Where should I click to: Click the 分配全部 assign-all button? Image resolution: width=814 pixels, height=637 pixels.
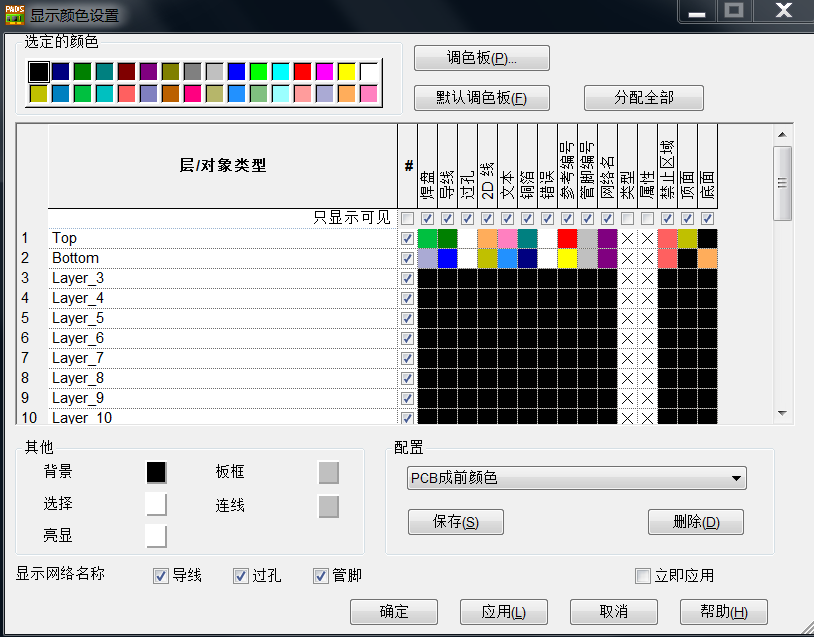tap(643, 97)
